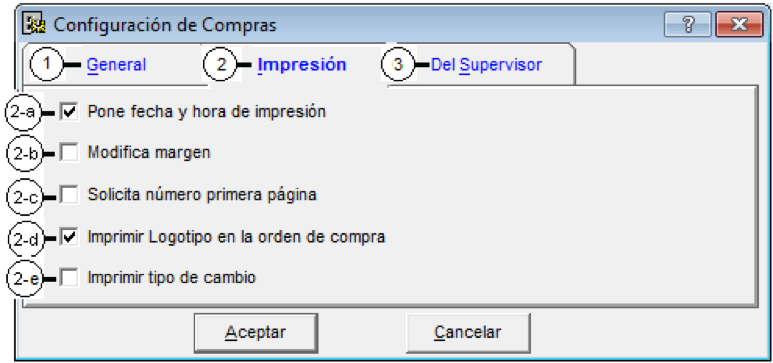The width and height of the screenshot is (773, 363).
Task: Close the Configuración de Compras dialog
Action: (x=739, y=25)
